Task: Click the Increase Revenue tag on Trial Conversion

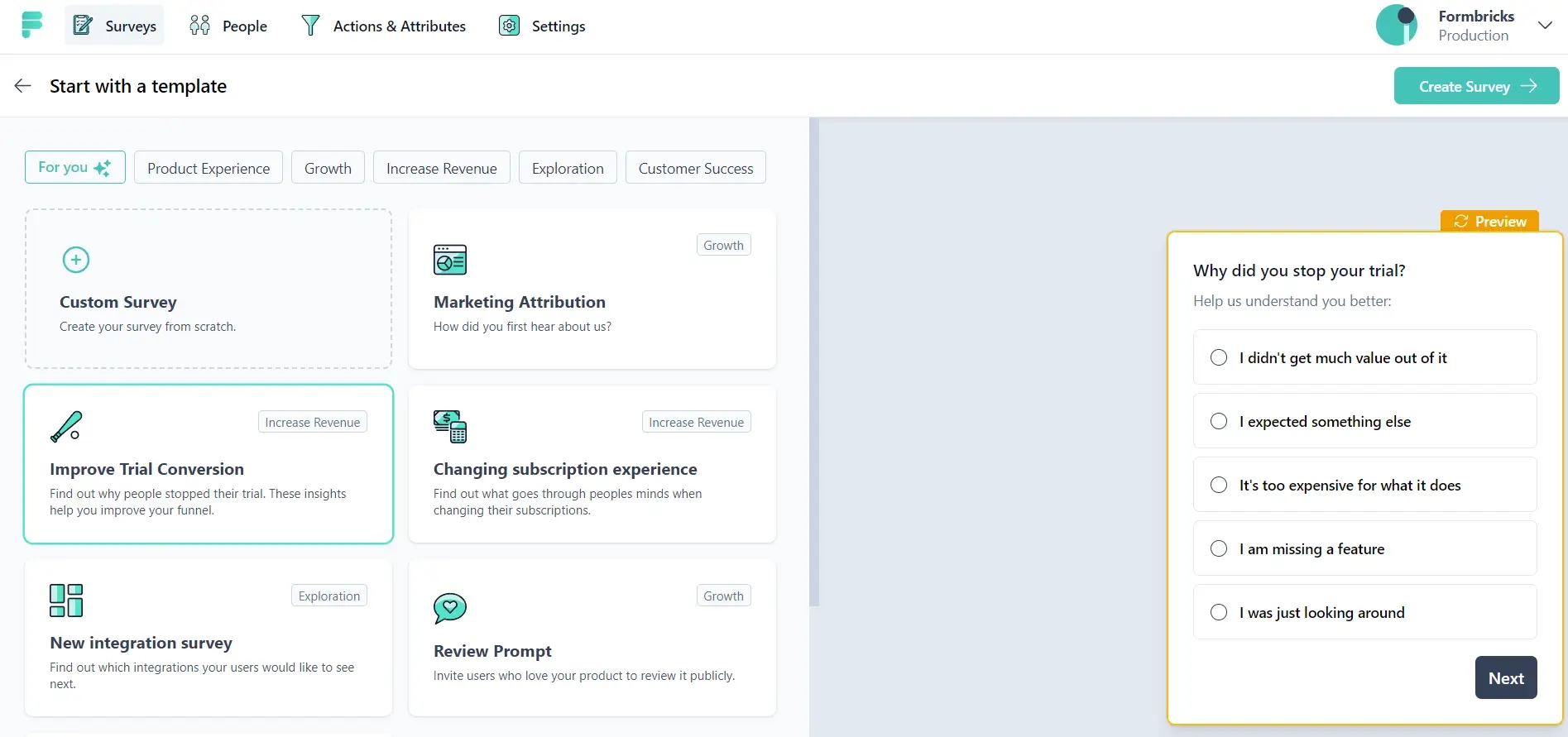Action: click(x=312, y=422)
